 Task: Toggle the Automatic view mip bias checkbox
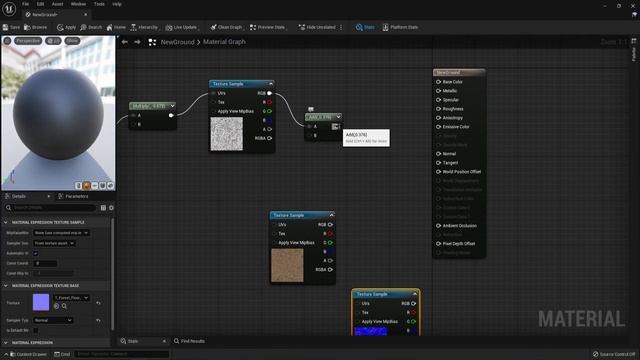pyautogui.click(x=36, y=253)
